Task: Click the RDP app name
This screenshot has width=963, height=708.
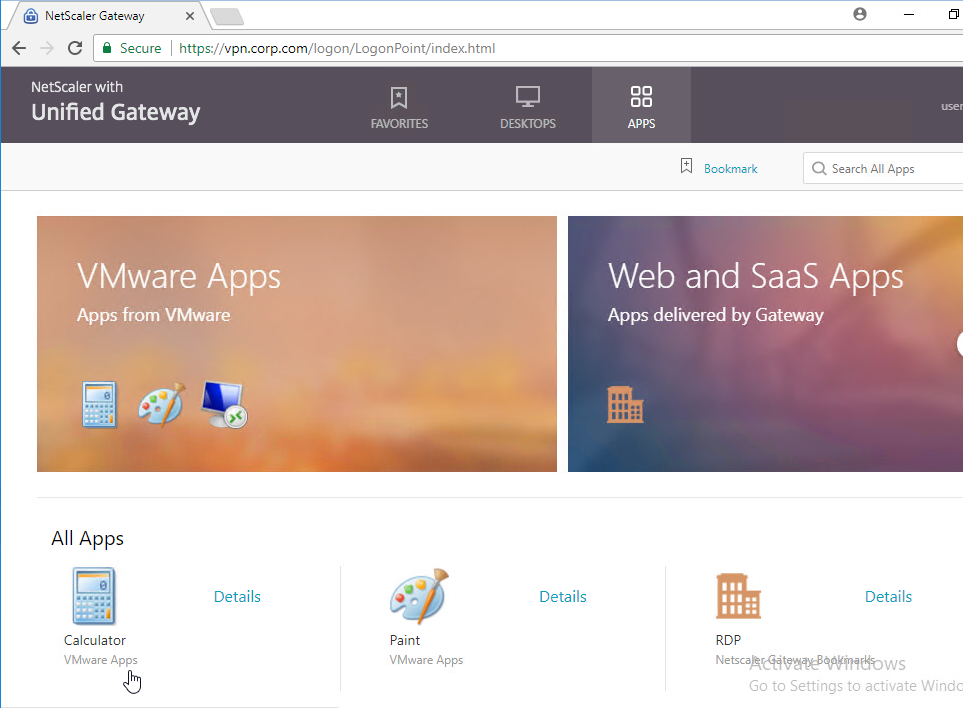Action: (728, 640)
